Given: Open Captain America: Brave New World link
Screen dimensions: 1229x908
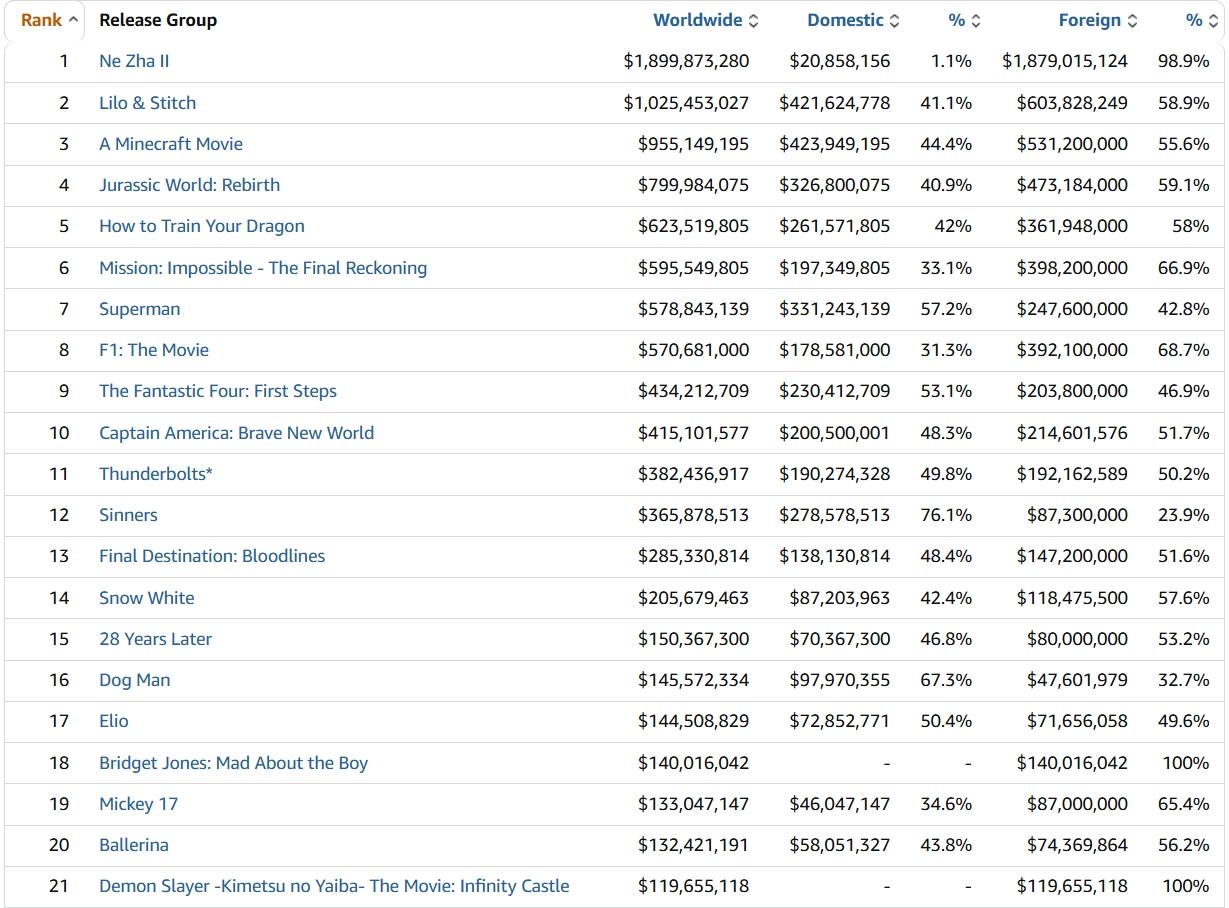Looking at the screenshot, I should click(x=236, y=433).
